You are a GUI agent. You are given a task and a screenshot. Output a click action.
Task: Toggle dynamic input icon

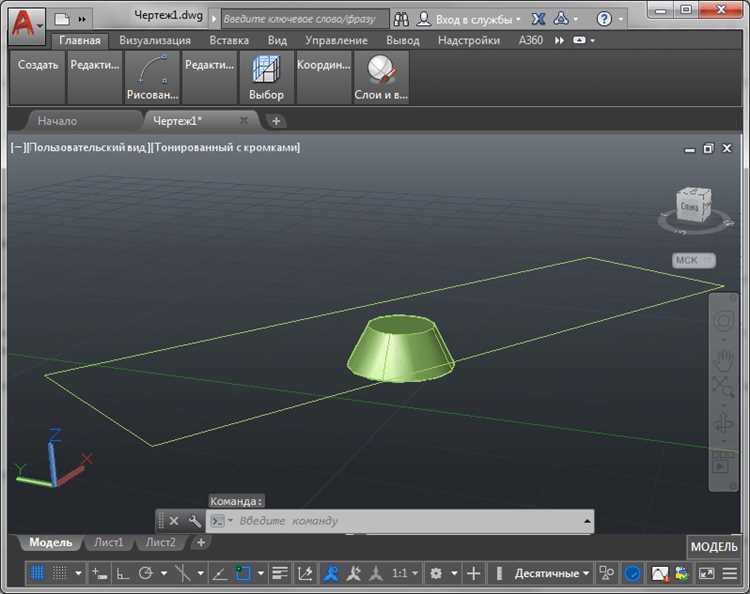99,572
